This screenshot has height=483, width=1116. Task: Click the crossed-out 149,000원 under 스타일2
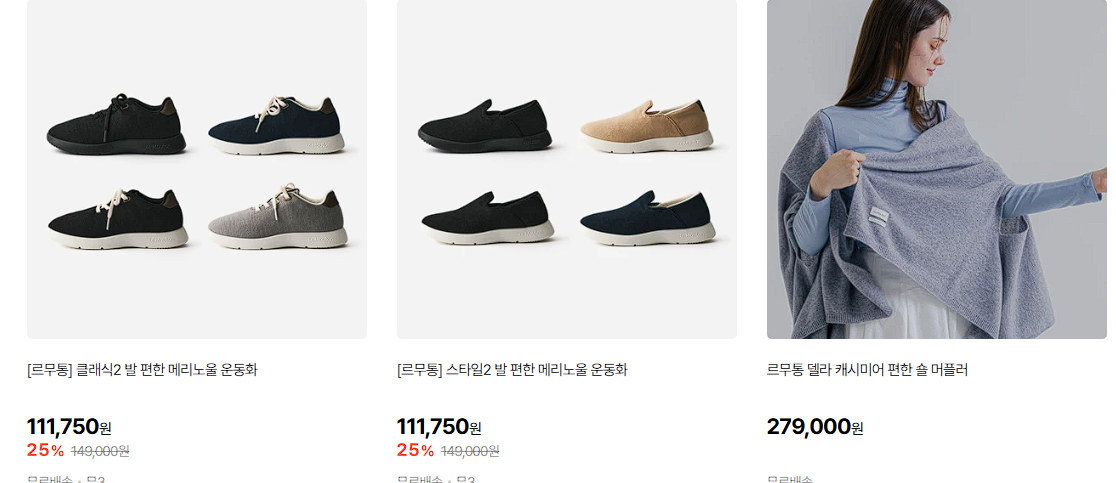tap(470, 450)
